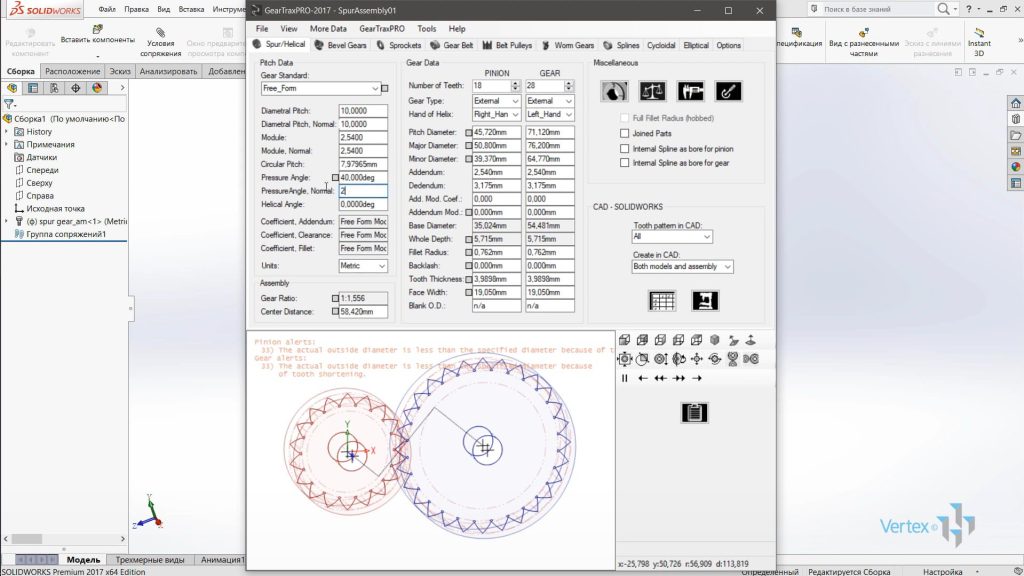Open the More Data menu
The width and height of the screenshot is (1024, 576).
(328, 29)
